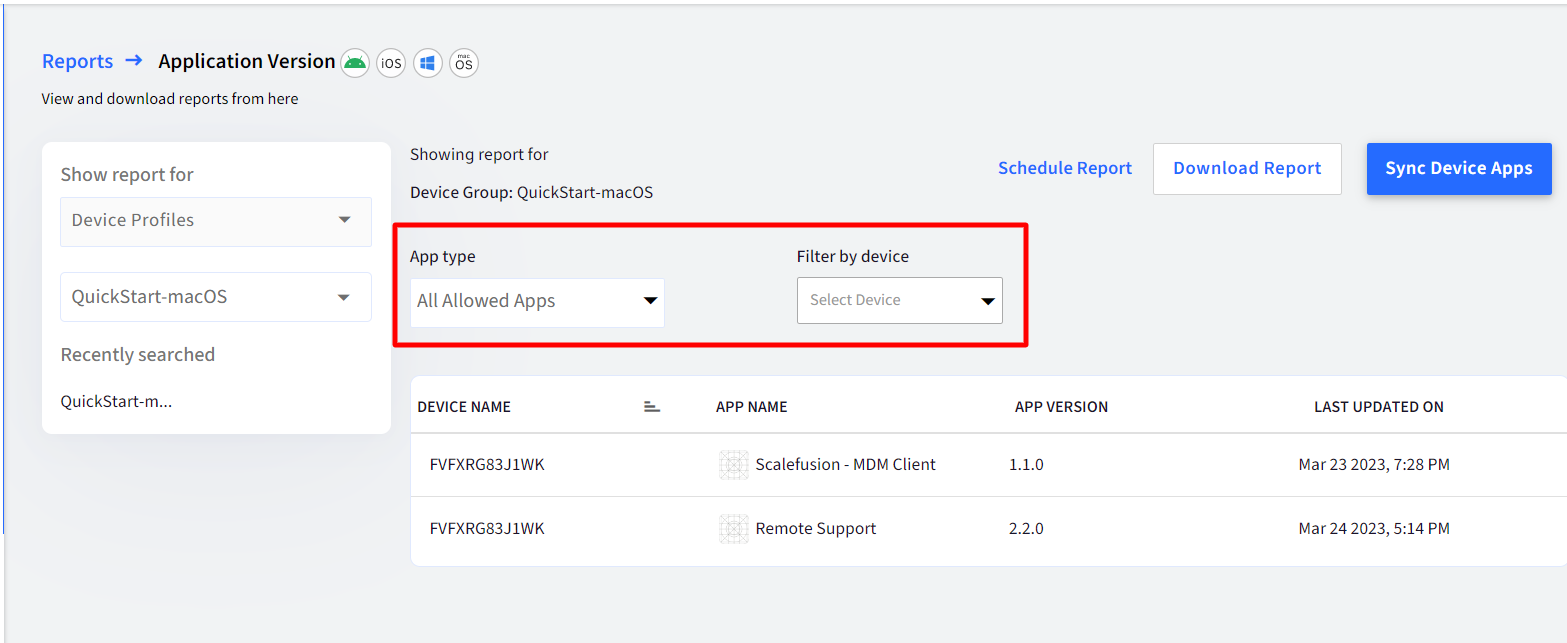The height and width of the screenshot is (643, 1567).
Task: Click the macOS platform icon
Action: [464, 63]
